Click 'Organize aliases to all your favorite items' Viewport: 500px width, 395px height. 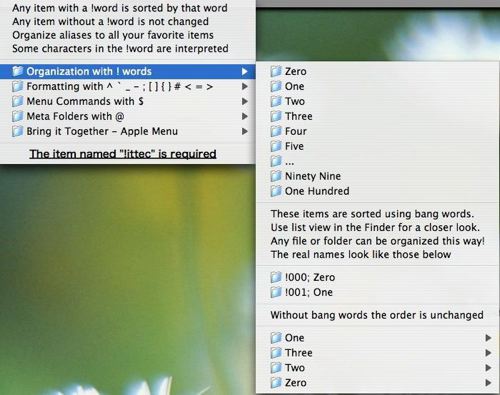[x=113, y=35]
